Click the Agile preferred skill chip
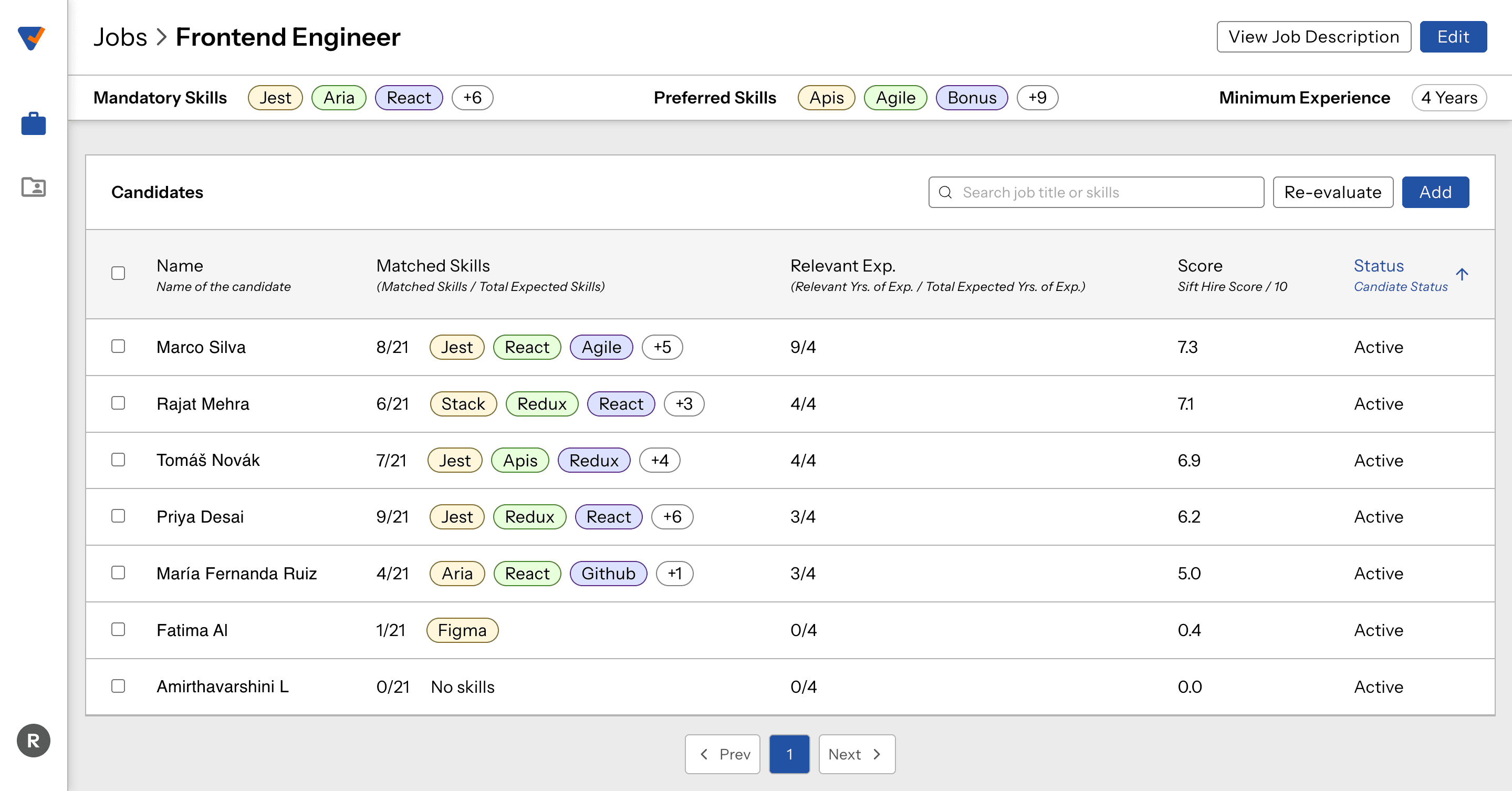This screenshot has width=1512, height=791. [895, 97]
